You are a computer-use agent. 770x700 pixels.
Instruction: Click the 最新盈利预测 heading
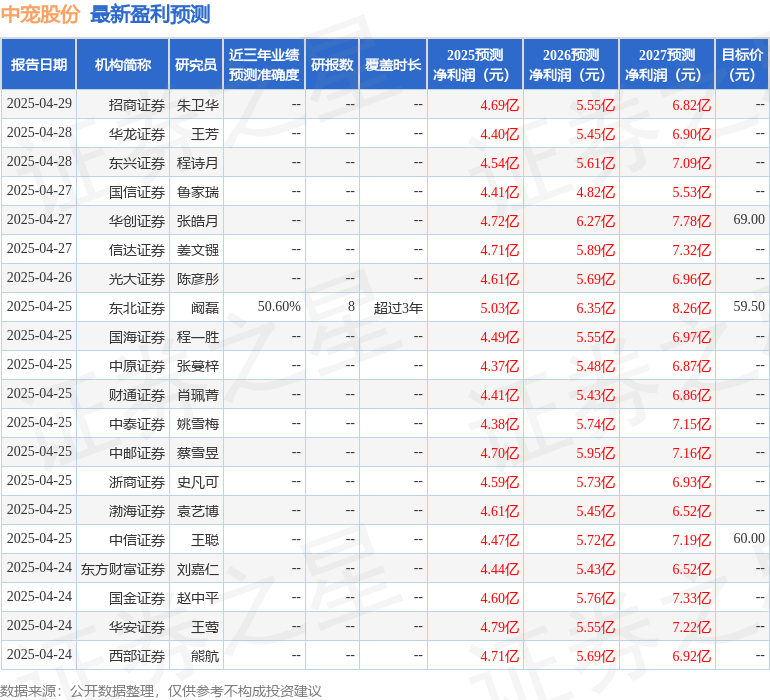(x=150, y=14)
